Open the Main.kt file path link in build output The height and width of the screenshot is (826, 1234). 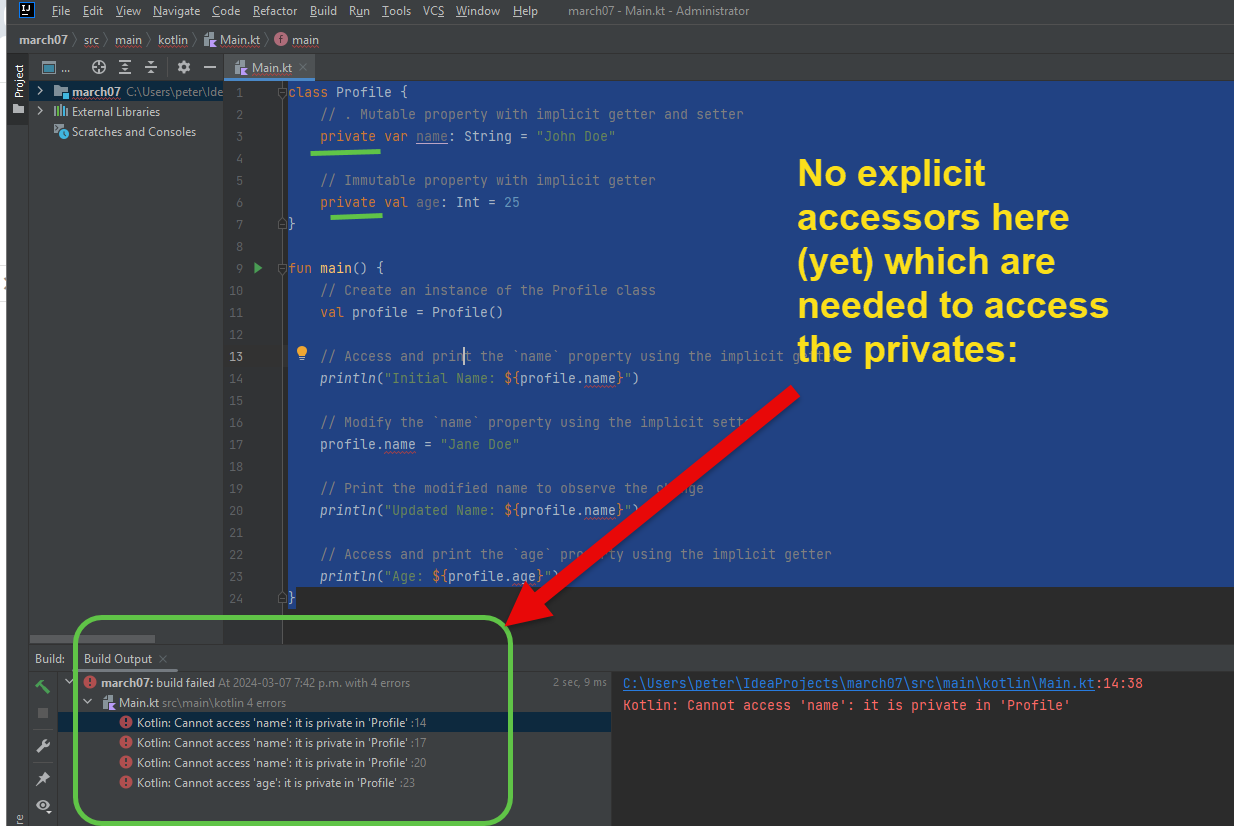coord(859,684)
